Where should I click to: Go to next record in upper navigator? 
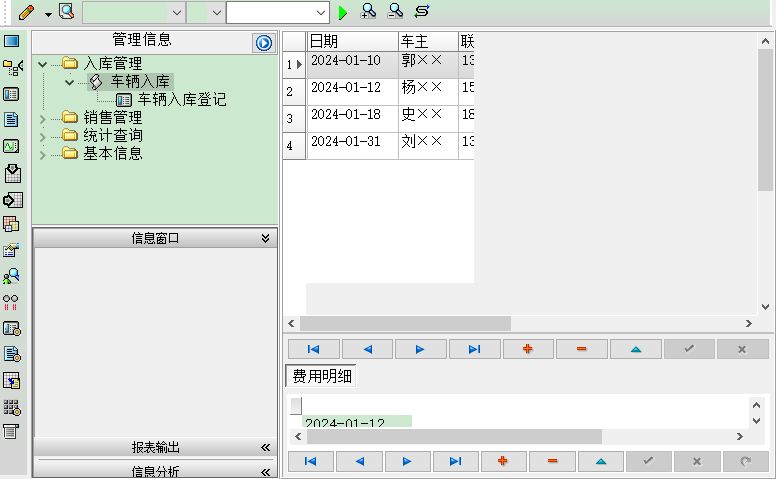point(421,349)
